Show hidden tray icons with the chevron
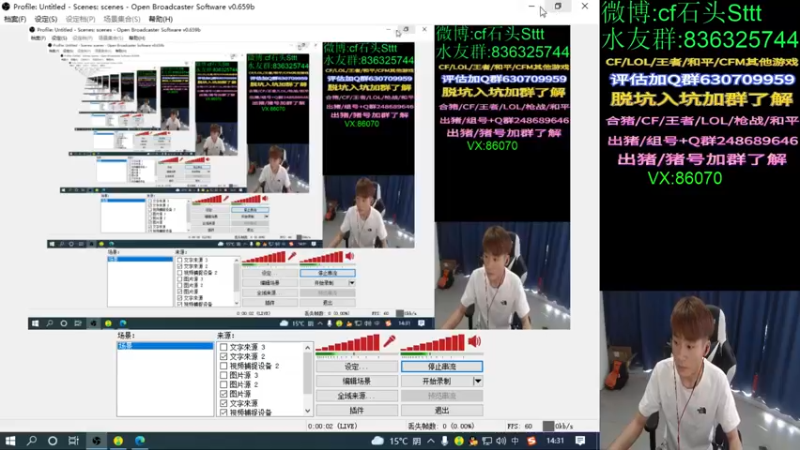The width and height of the screenshot is (800, 450). point(431,441)
